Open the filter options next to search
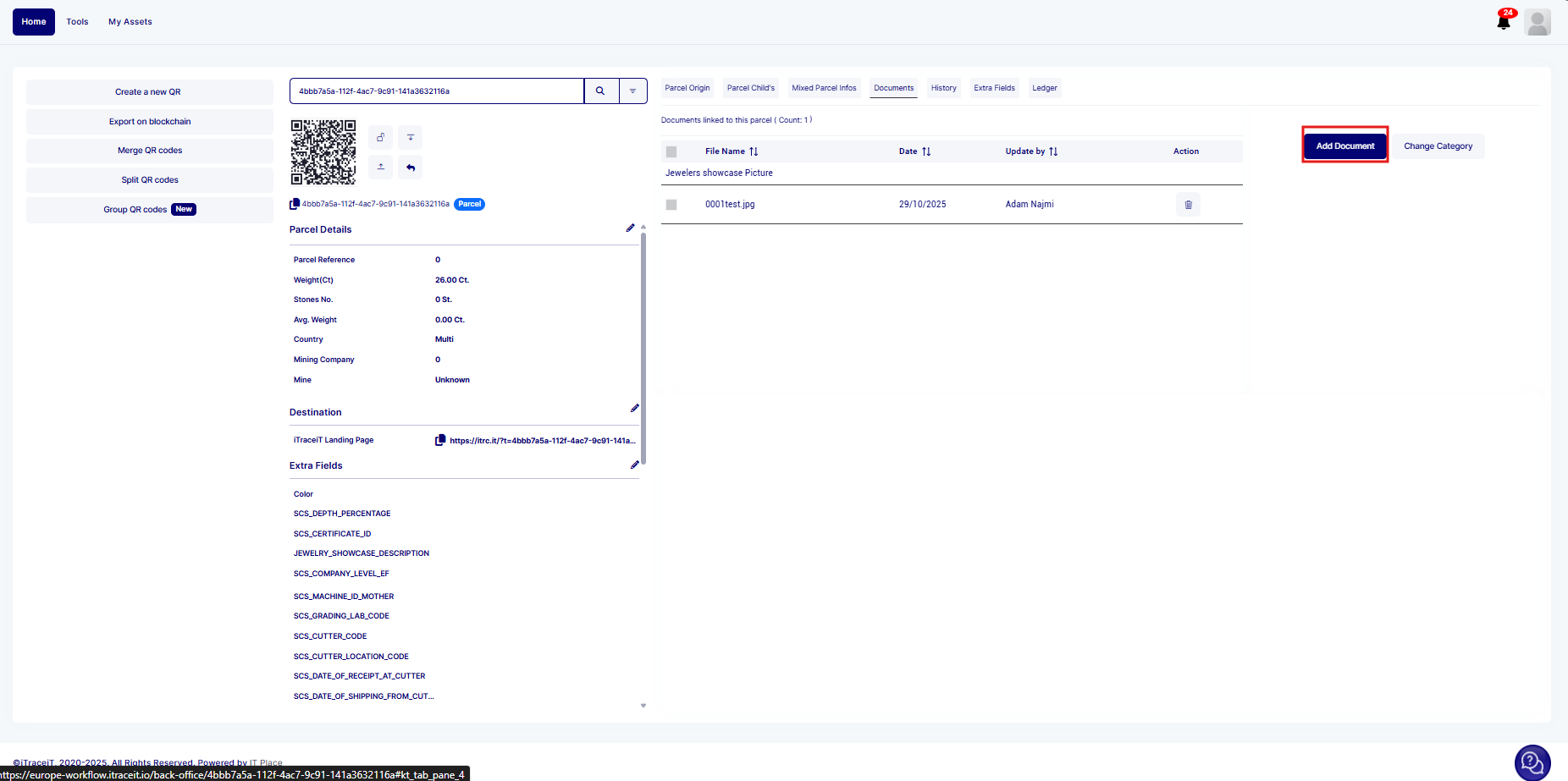 (x=632, y=91)
